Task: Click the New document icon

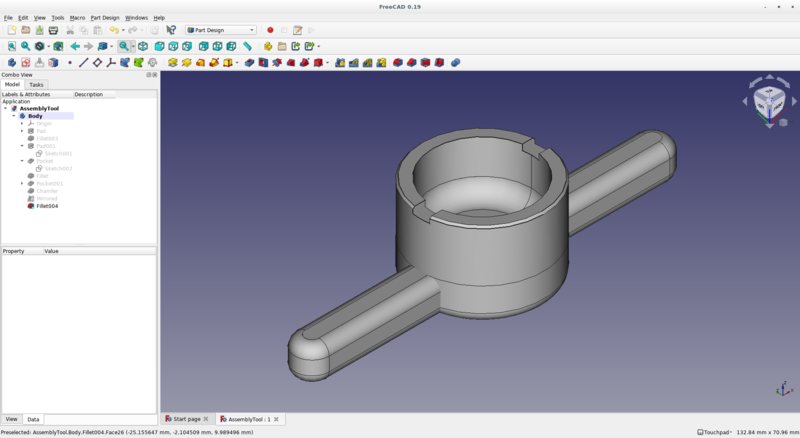Action: [11, 30]
